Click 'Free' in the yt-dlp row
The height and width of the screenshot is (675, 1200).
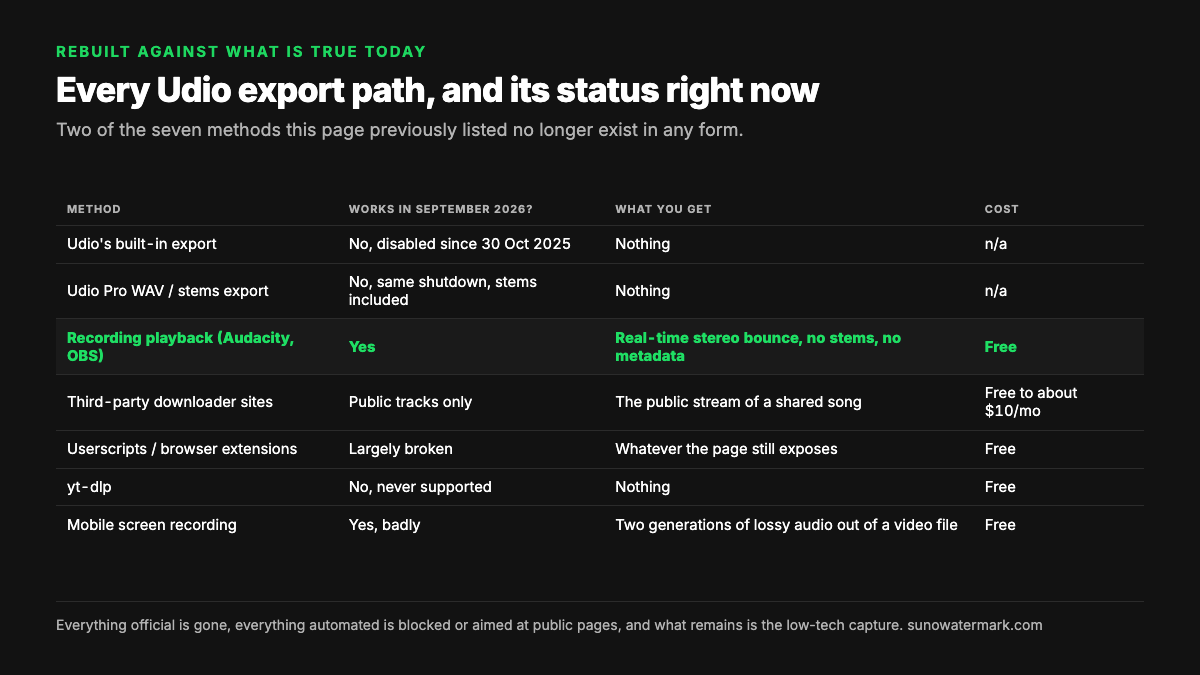click(x=1000, y=487)
